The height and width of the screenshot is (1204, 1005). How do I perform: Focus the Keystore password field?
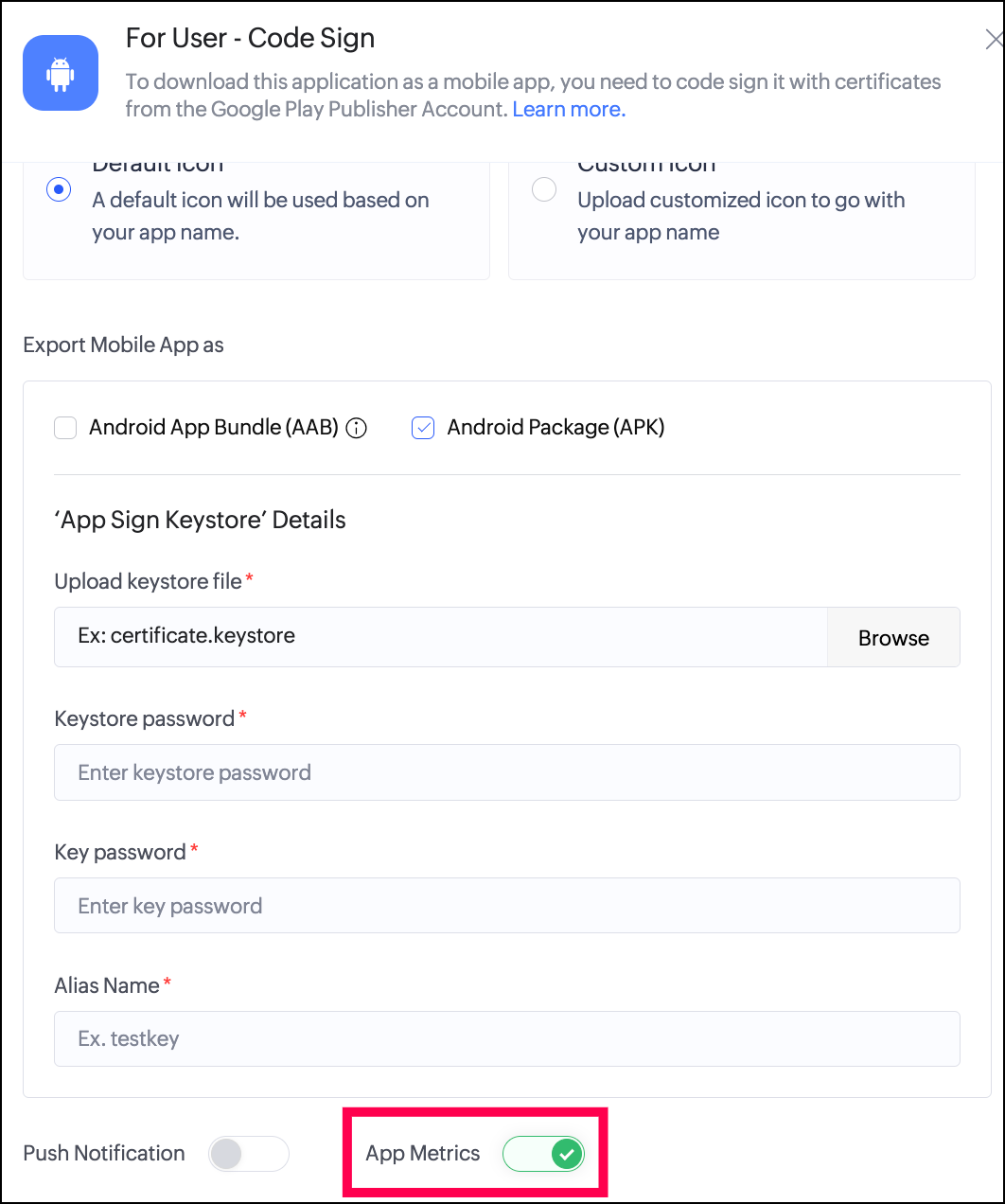[507, 772]
